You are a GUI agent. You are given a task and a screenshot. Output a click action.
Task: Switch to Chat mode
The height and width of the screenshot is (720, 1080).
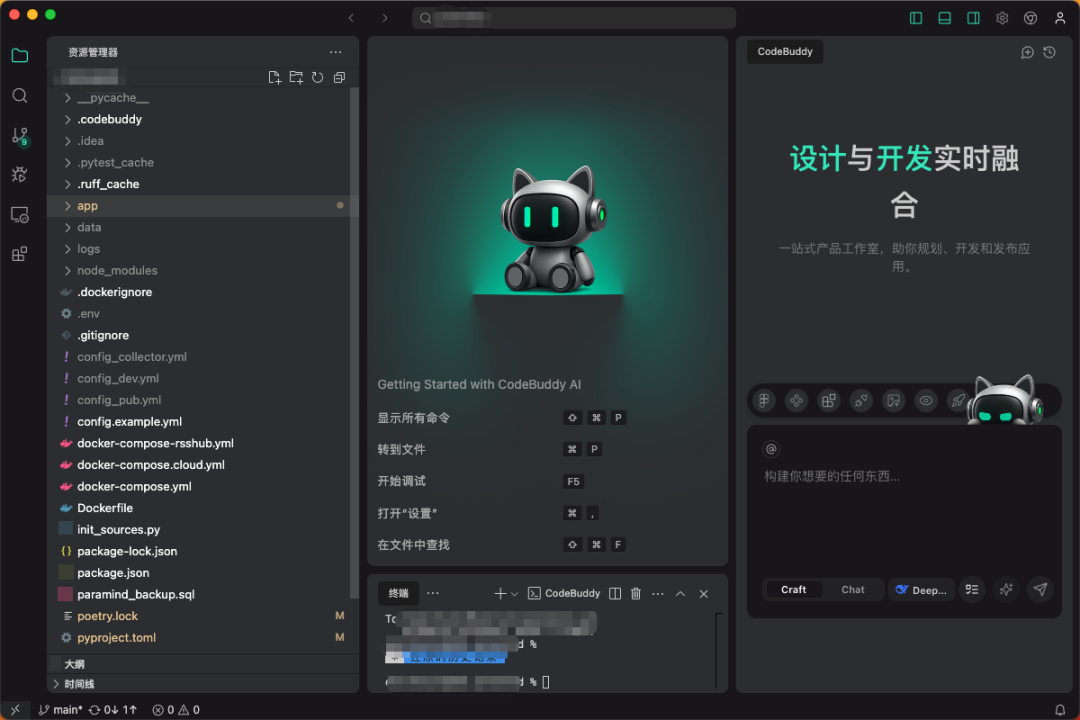(x=853, y=590)
